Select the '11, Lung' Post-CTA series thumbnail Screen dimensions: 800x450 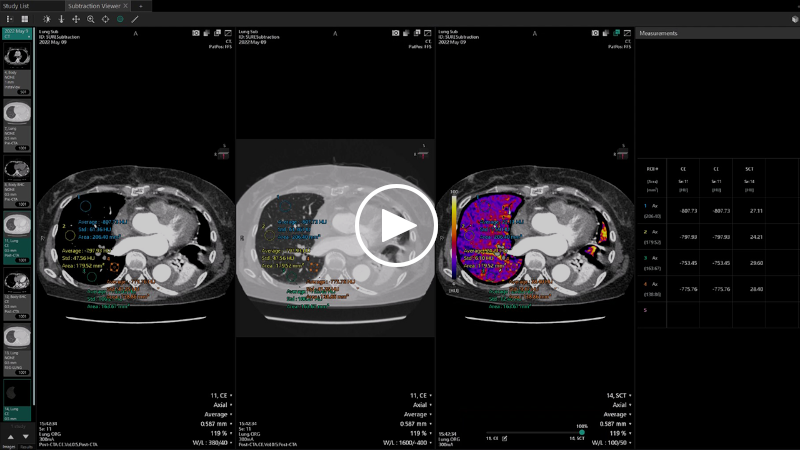17,238
